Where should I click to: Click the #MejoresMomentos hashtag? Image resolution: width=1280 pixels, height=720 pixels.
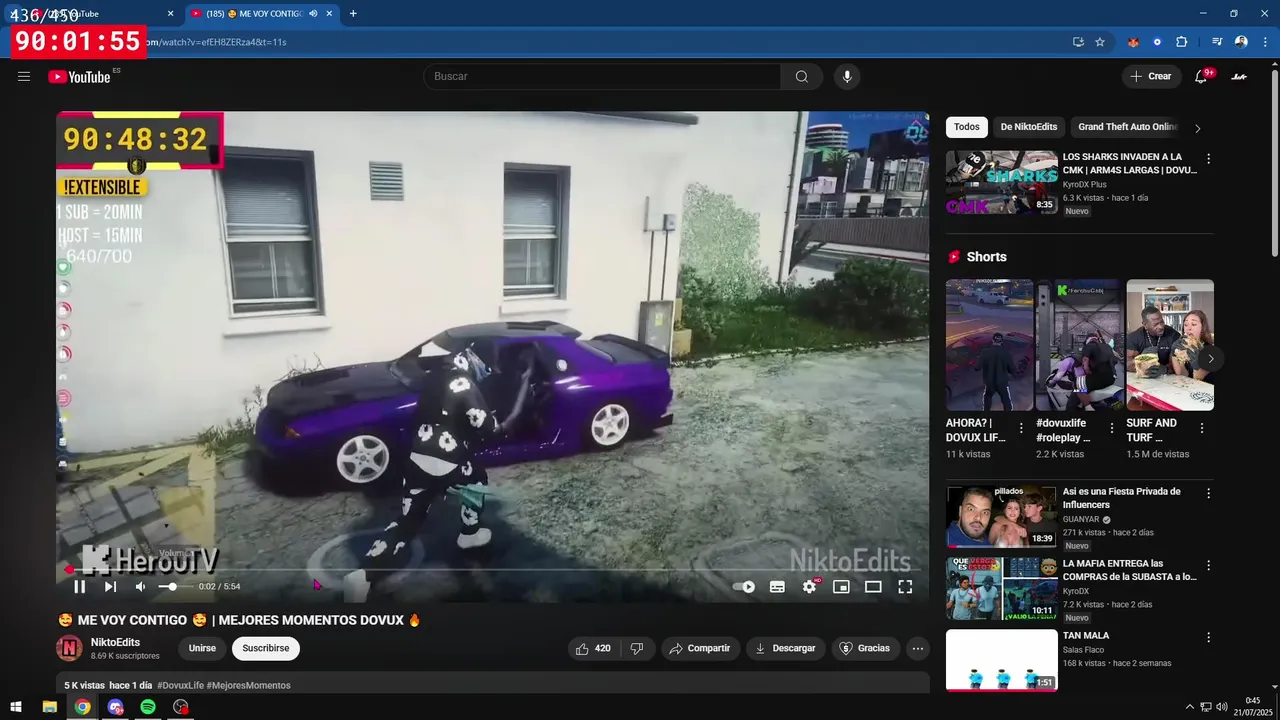click(x=249, y=685)
